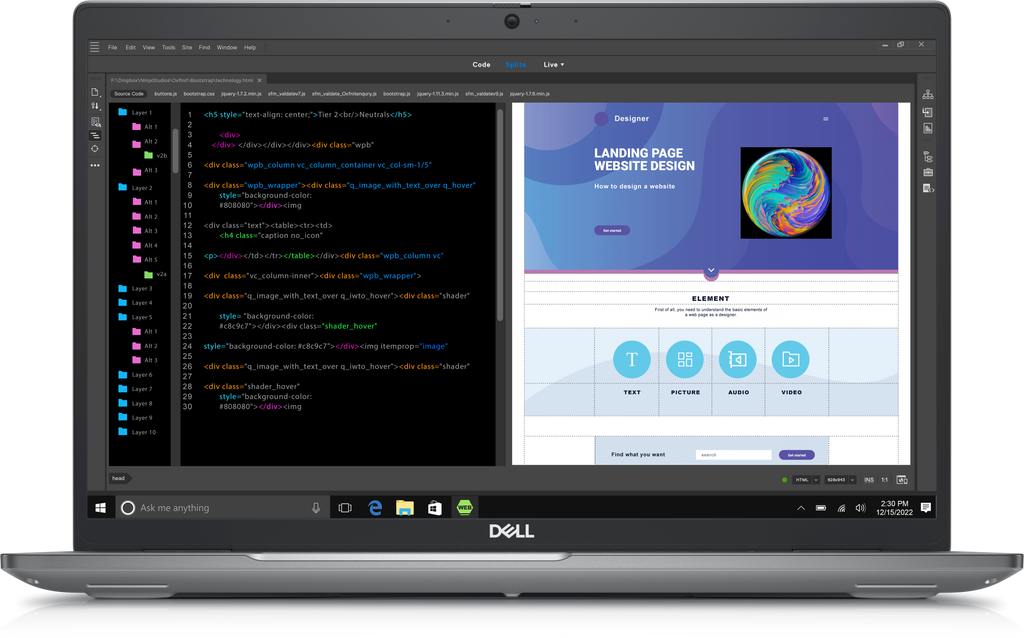
Task: Open the site map hierarchy panel icon
Action: (x=927, y=95)
